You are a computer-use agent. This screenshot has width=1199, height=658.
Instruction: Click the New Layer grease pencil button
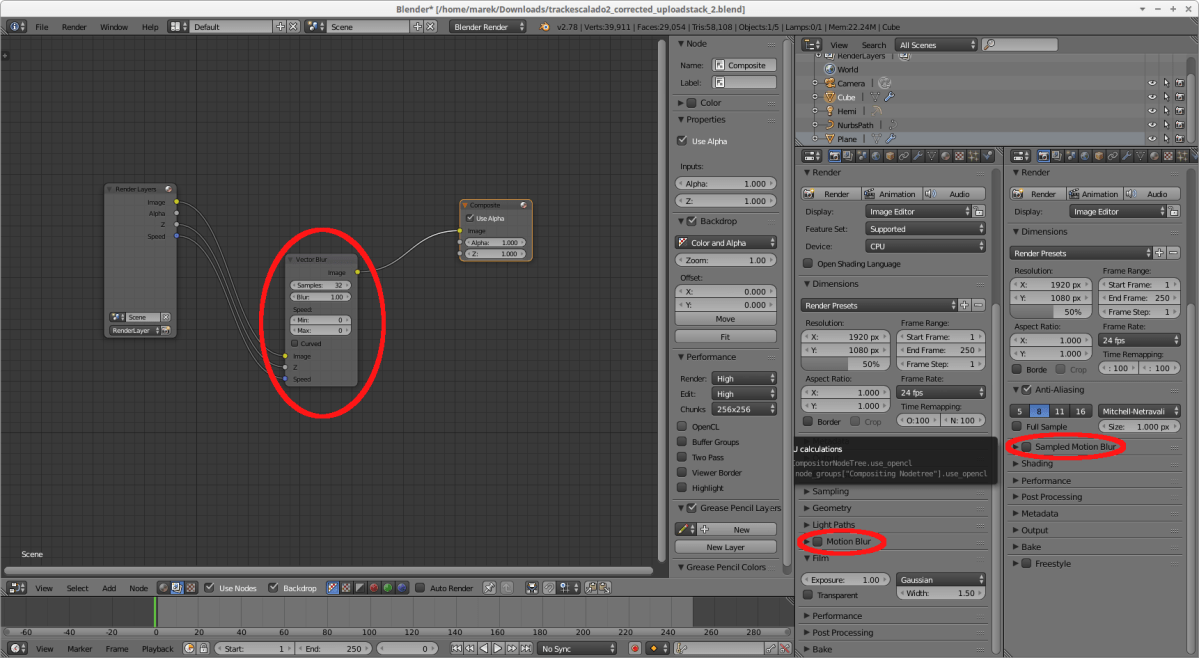(726, 547)
